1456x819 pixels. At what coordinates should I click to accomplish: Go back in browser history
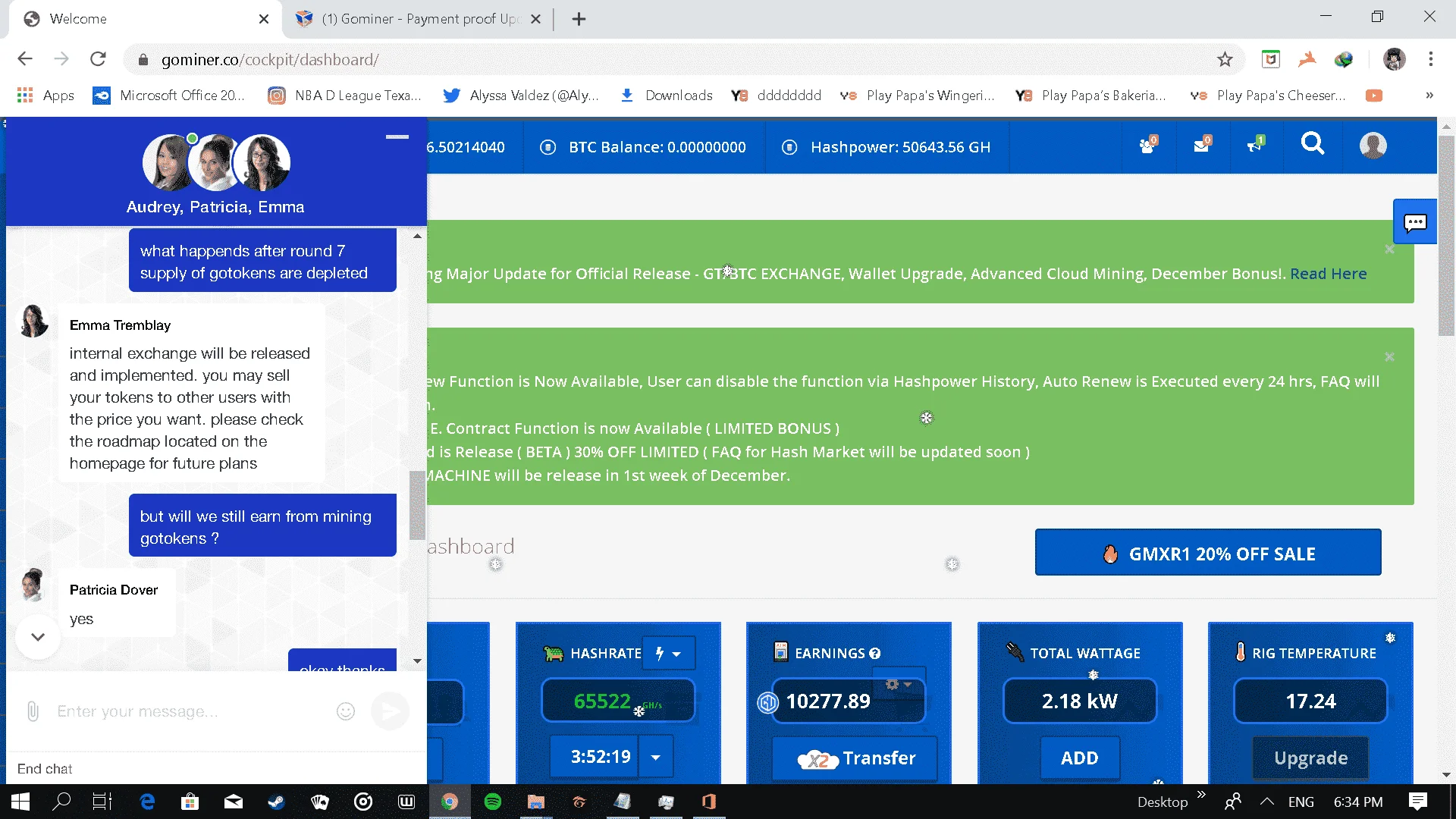[x=25, y=59]
